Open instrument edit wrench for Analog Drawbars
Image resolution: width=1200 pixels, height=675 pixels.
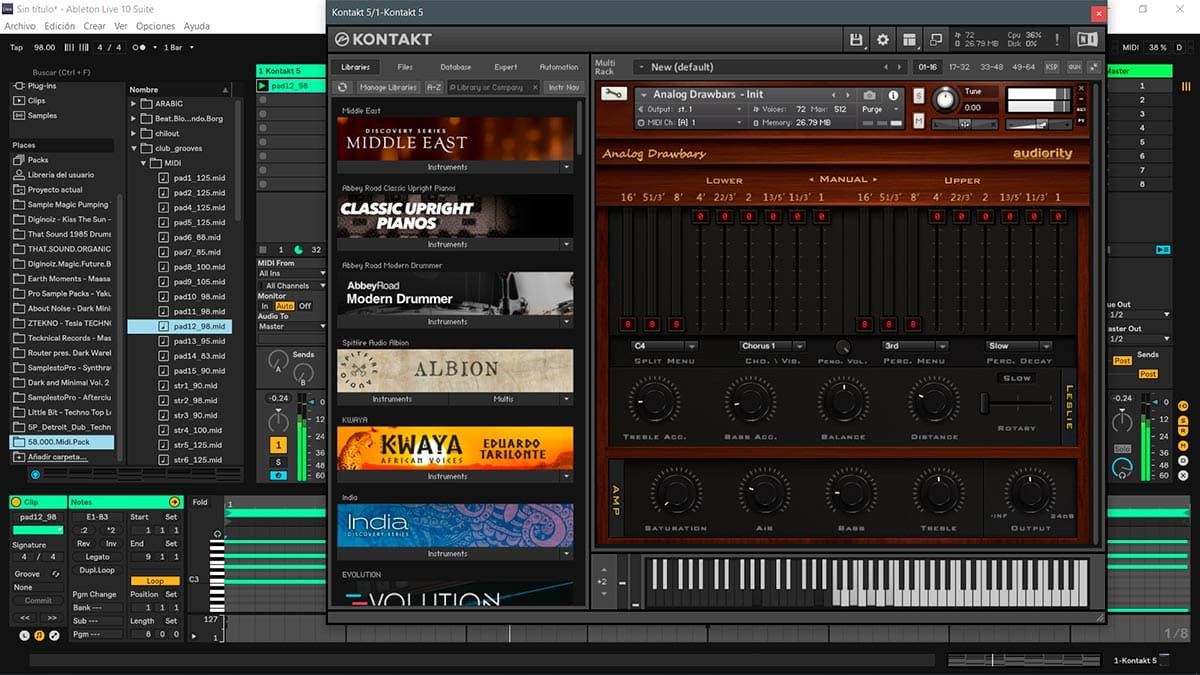click(x=613, y=94)
